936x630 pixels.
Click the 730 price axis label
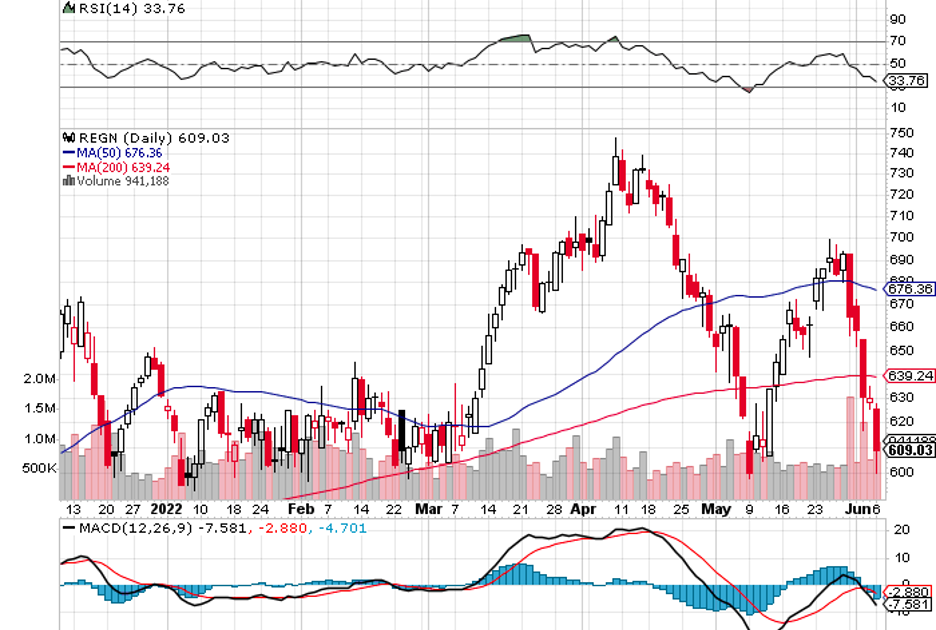[901, 173]
